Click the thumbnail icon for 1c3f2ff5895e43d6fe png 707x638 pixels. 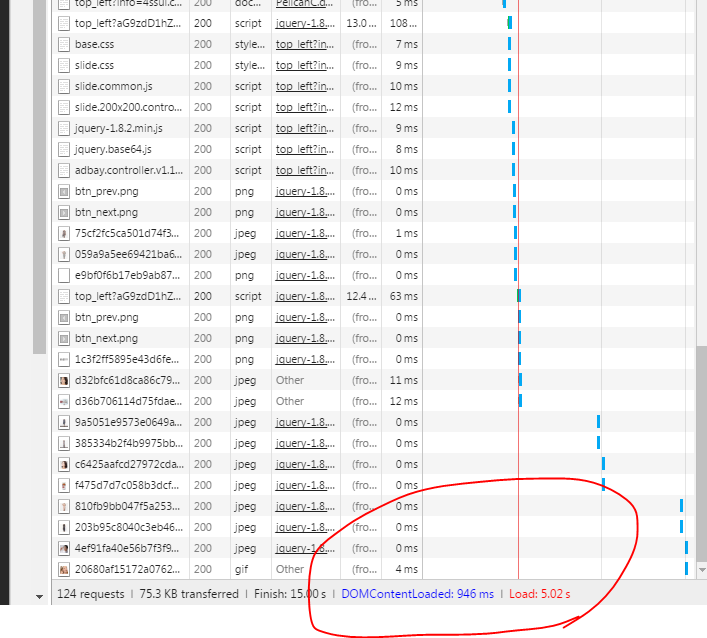coord(64,359)
